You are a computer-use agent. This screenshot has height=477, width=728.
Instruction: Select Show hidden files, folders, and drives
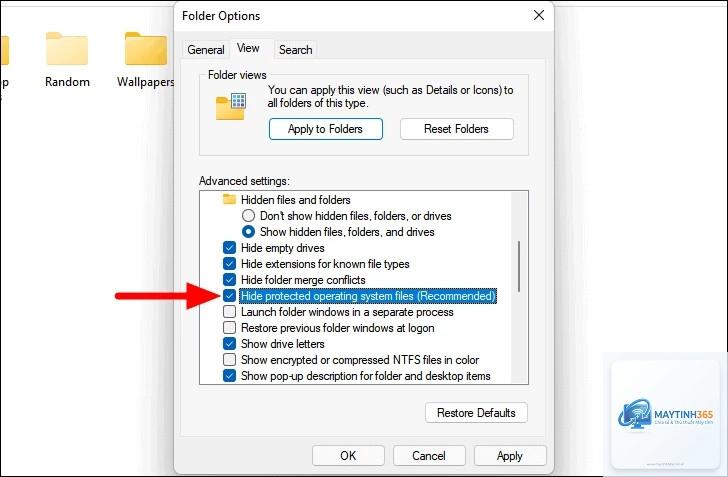pyautogui.click(x=248, y=231)
